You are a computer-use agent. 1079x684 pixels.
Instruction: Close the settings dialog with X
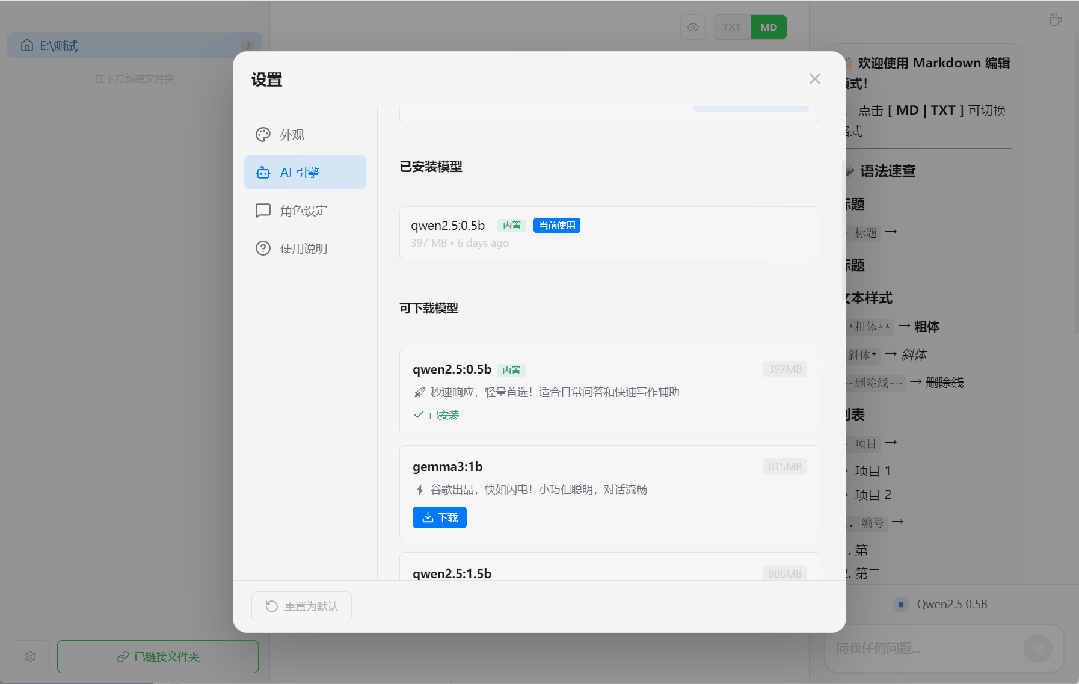[x=814, y=79]
